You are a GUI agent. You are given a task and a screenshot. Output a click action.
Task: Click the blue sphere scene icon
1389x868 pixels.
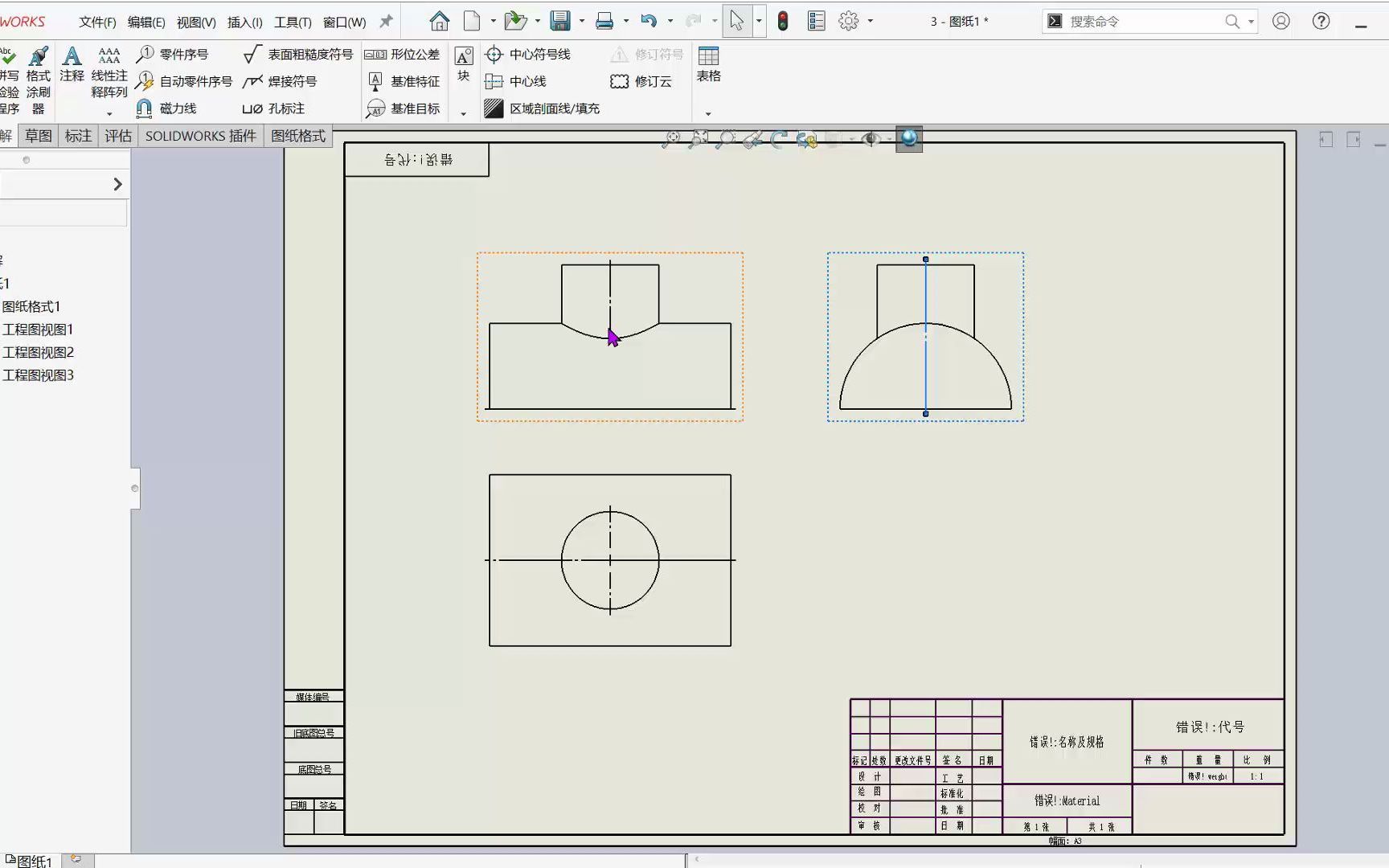(x=909, y=139)
